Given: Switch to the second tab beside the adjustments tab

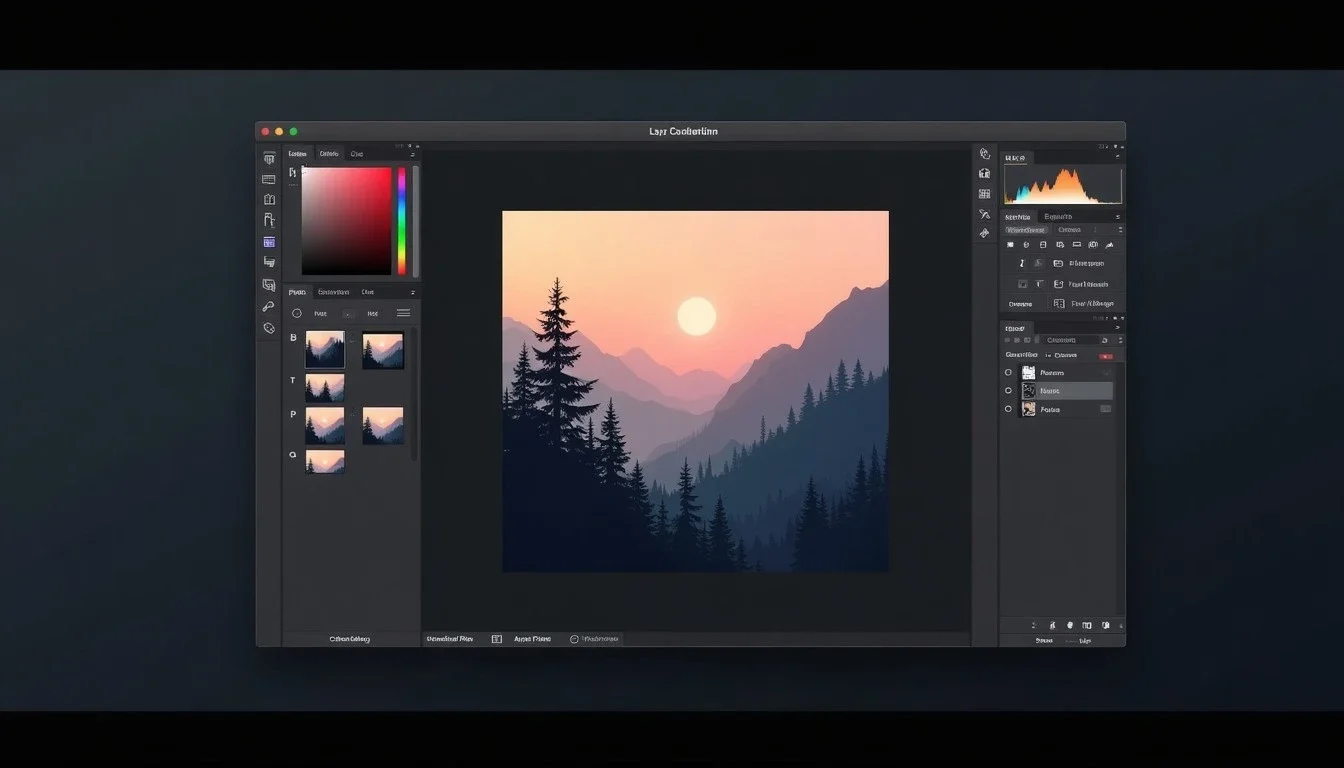Looking at the screenshot, I should (1058, 217).
